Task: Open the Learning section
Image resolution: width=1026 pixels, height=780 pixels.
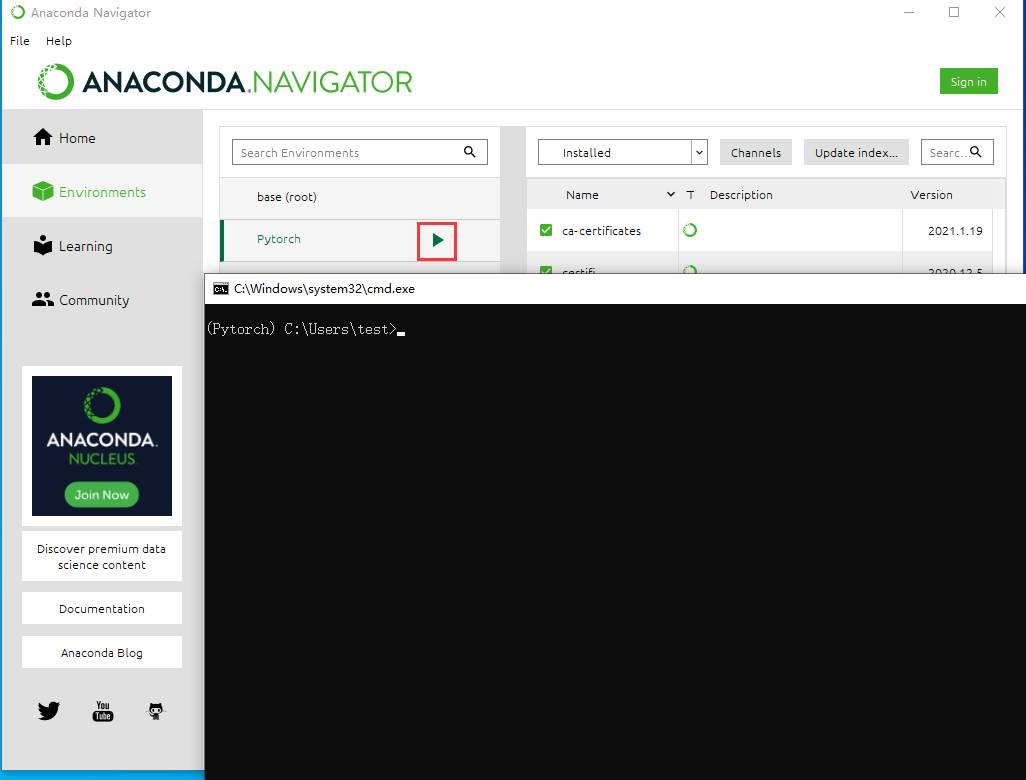Action: point(102,246)
